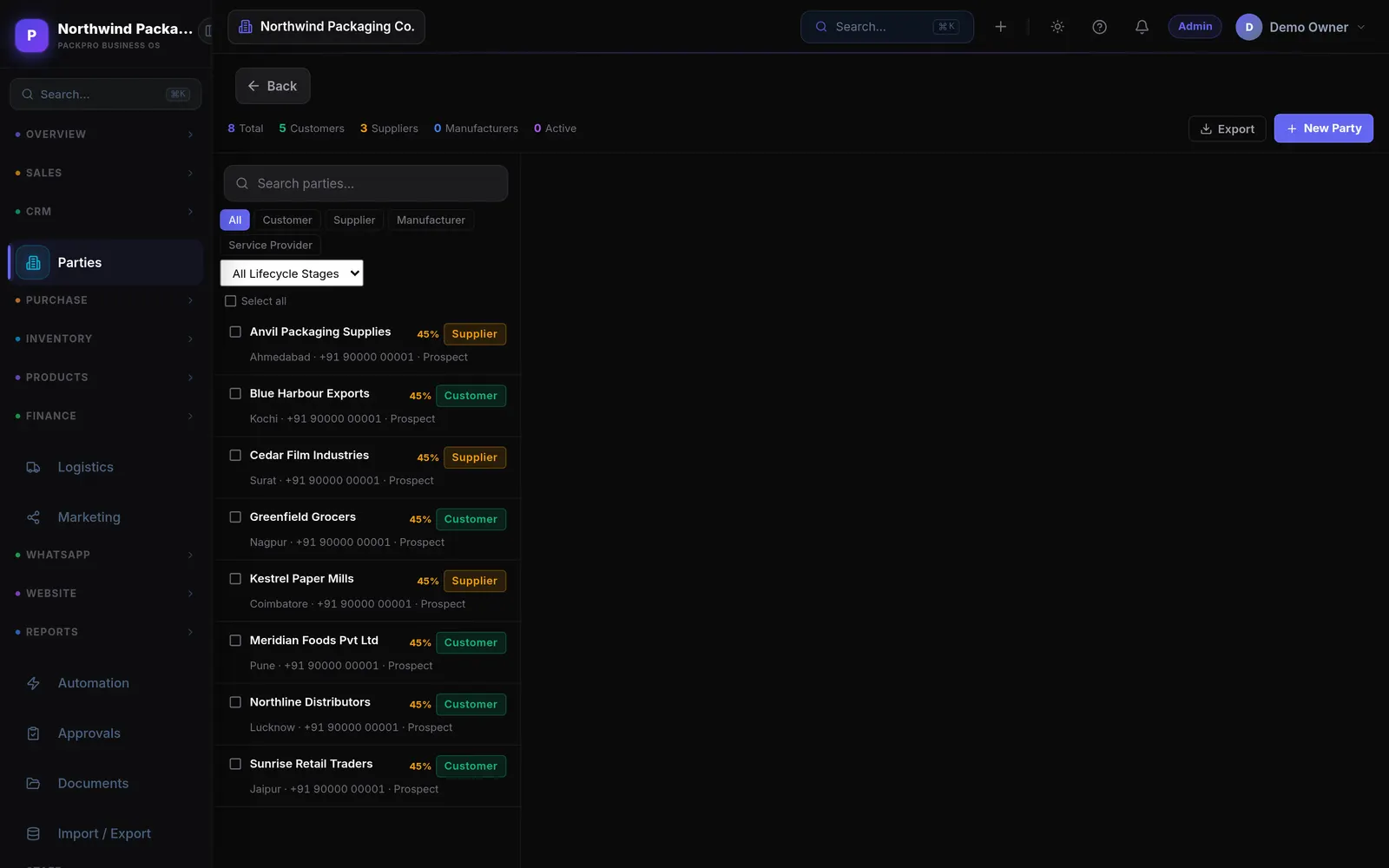
Task: Expand the Purchase sidebar section
Action: tap(105, 300)
